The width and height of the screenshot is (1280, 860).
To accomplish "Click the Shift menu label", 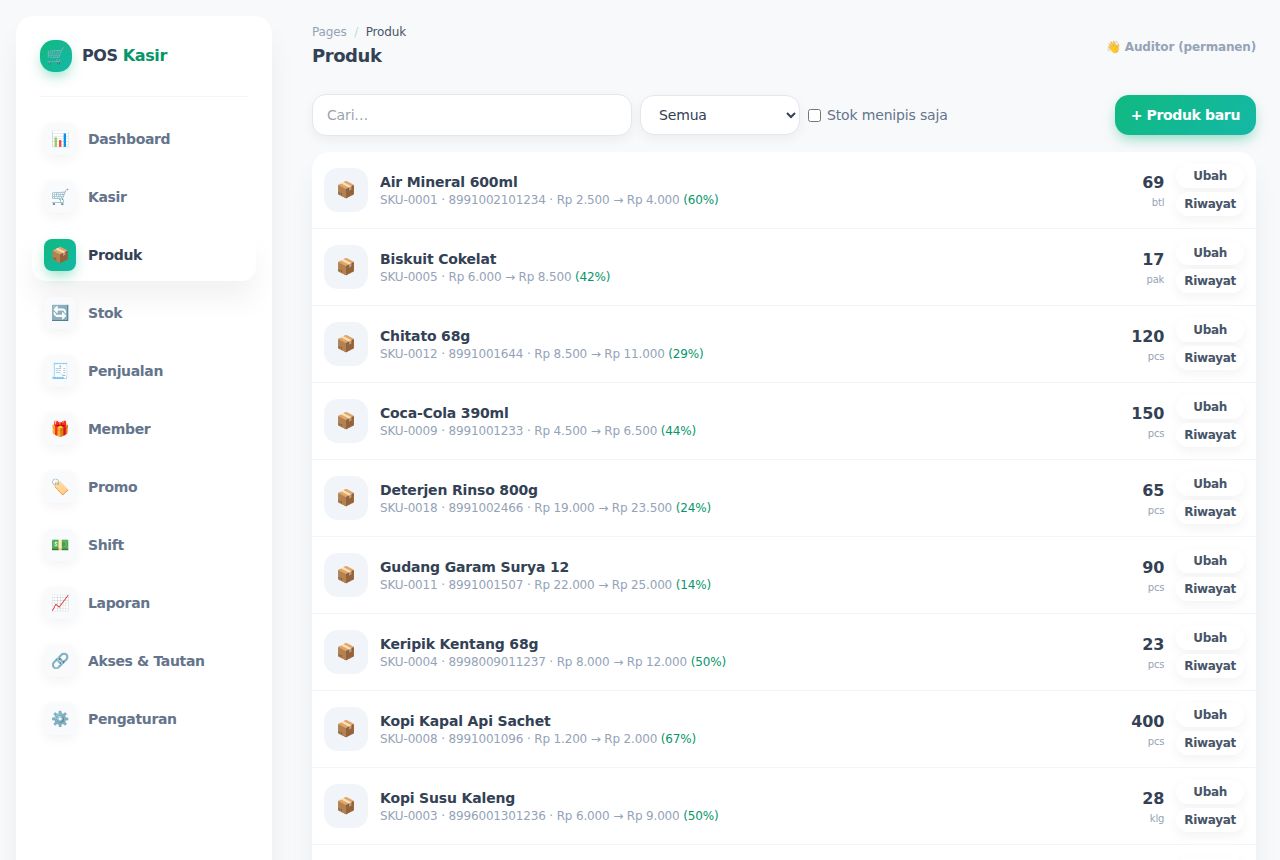I will pyautogui.click(x=106, y=545).
